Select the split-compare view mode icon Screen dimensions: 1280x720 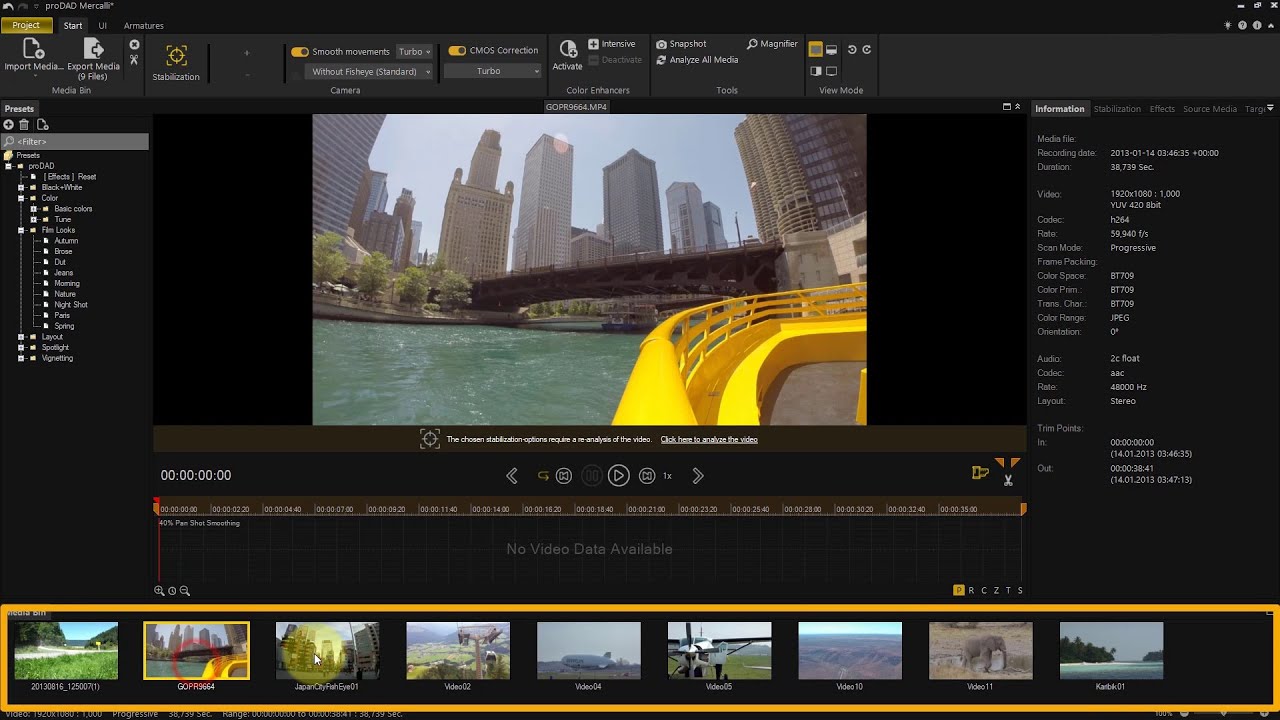tap(815, 71)
